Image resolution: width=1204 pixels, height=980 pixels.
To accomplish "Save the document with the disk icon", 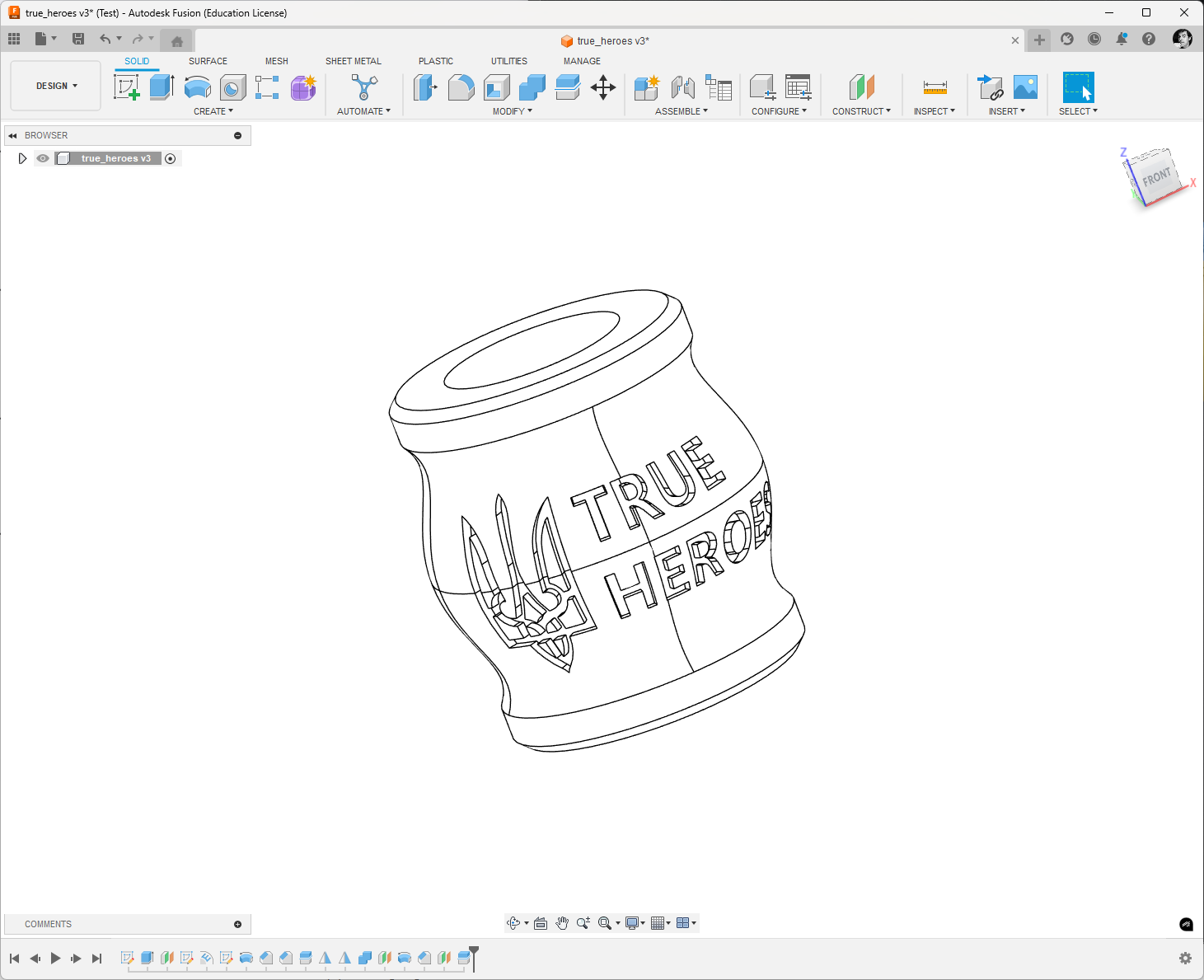I will 78,39.
